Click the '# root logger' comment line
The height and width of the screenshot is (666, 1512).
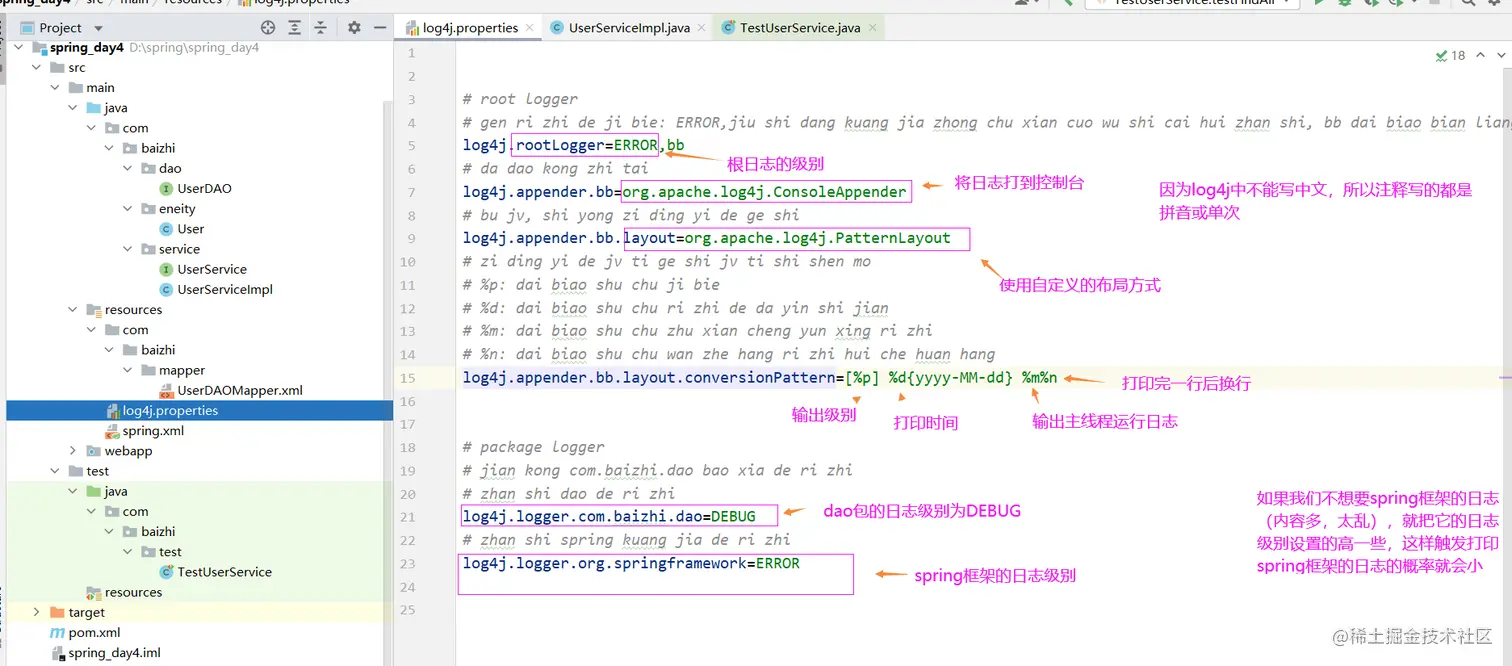[520, 99]
